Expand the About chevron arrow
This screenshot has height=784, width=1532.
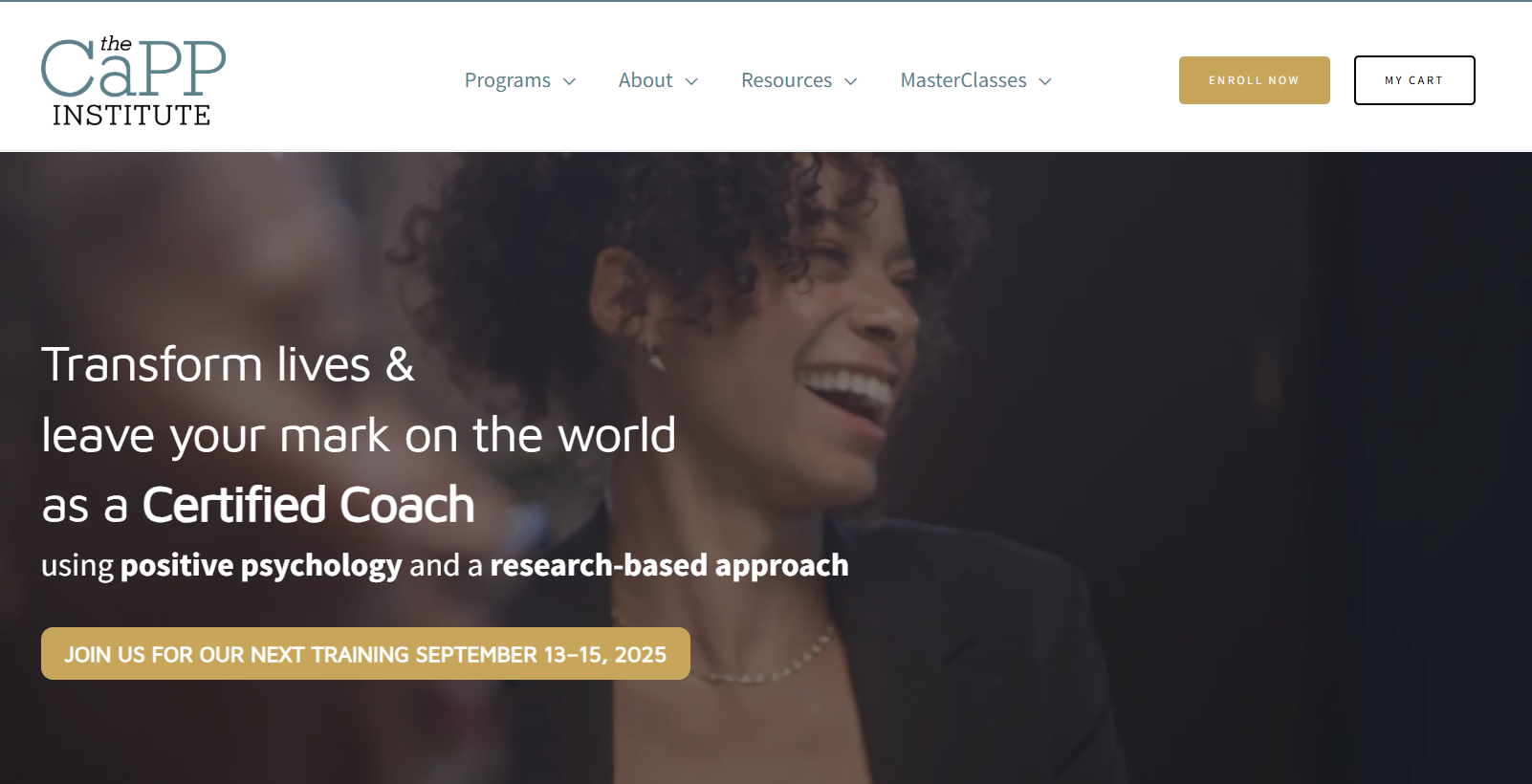pos(691,81)
